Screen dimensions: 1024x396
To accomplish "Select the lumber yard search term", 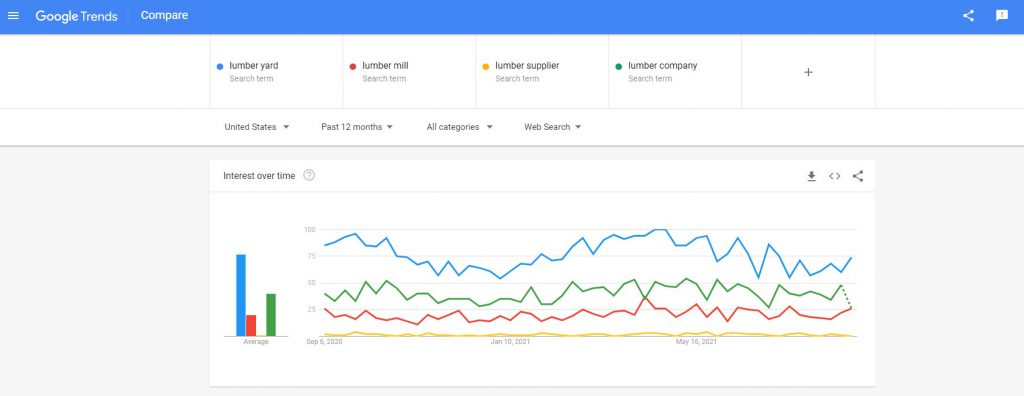I will [276, 72].
